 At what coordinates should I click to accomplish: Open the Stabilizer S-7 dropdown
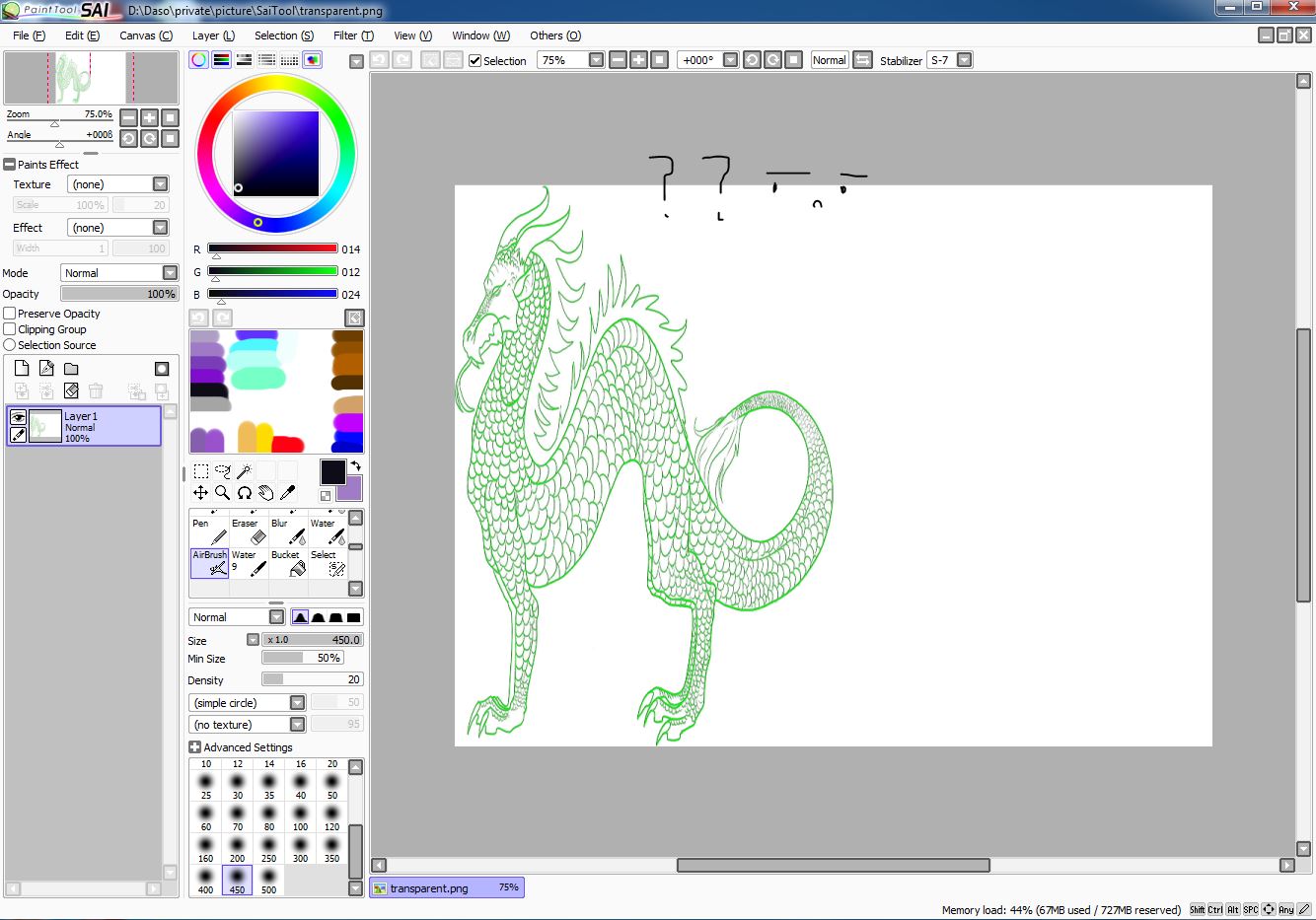964,60
